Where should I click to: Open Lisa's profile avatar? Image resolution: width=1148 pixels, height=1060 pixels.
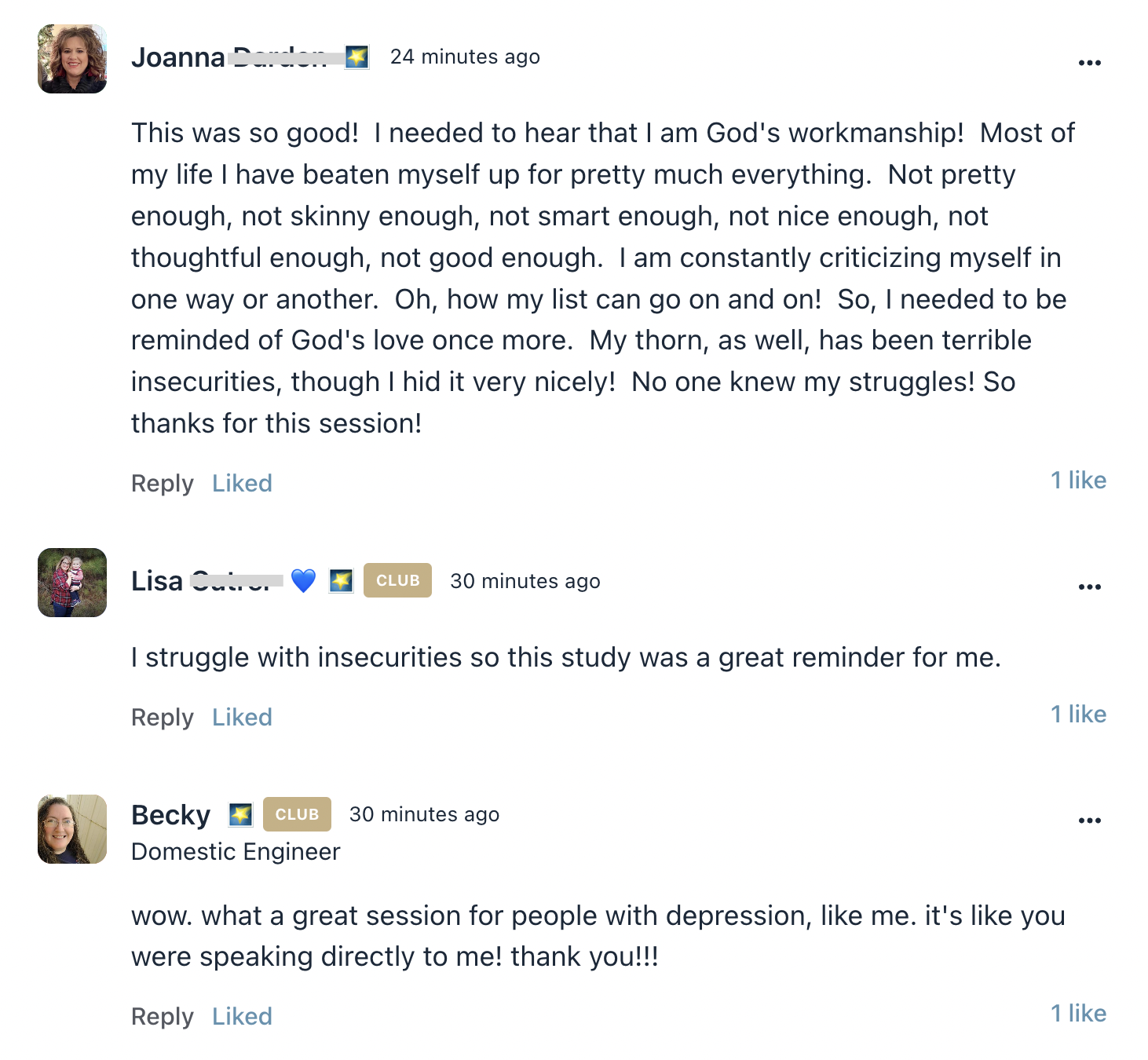point(72,583)
